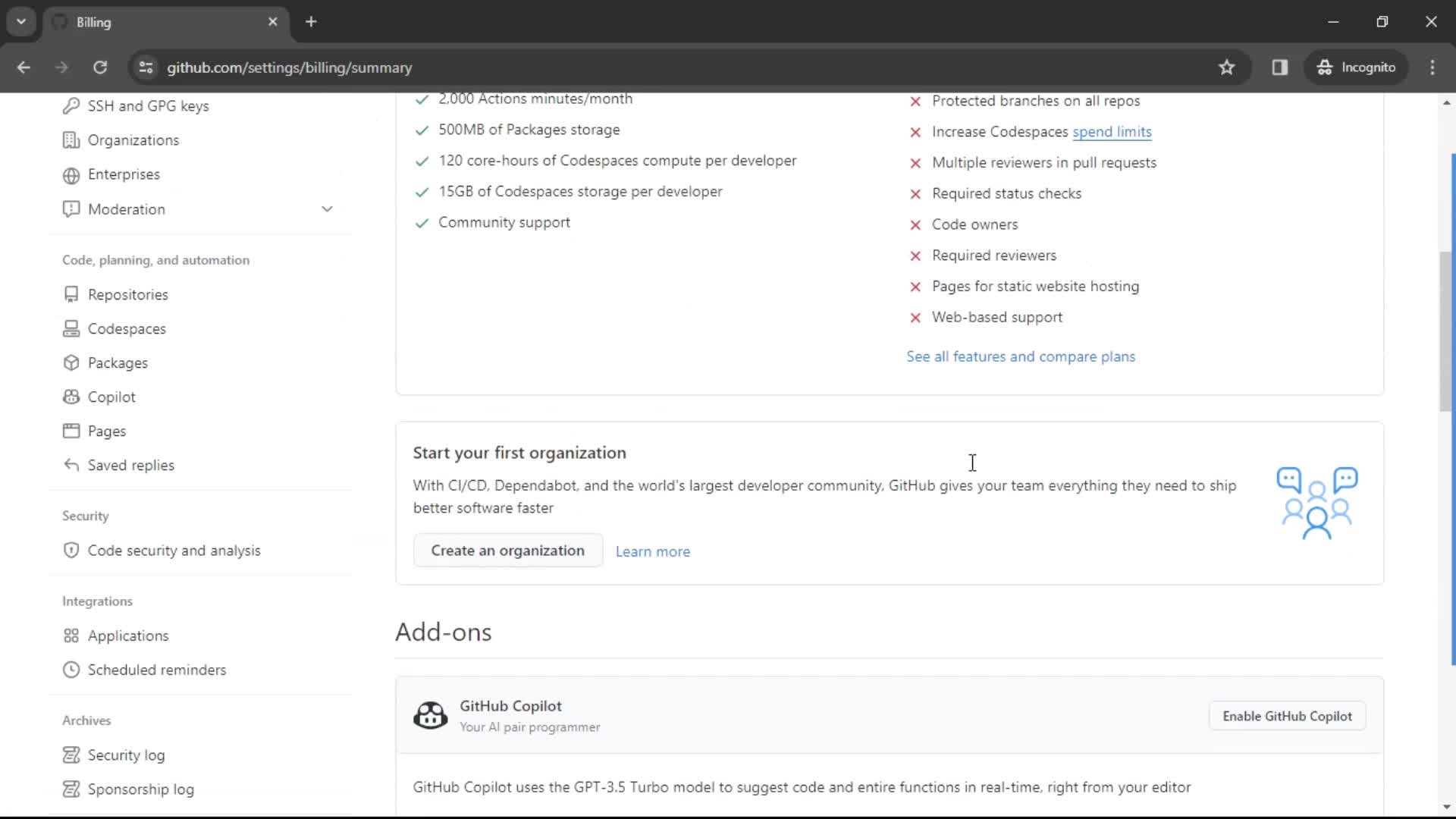Toggle browser sidebar panel icon
Viewport: 1456px width, 819px height.
(1281, 67)
